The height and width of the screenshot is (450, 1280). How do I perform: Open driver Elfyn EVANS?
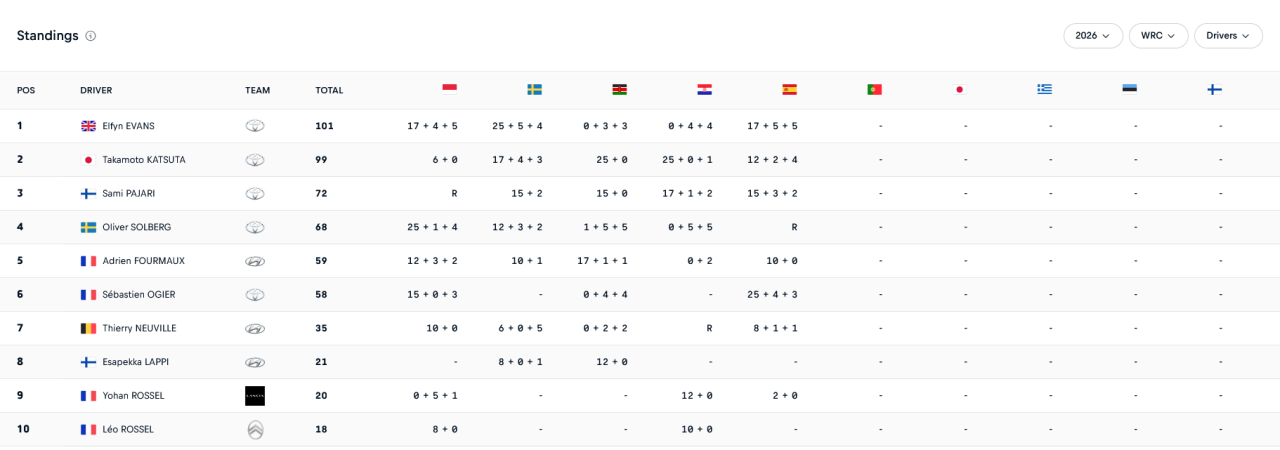point(128,126)
